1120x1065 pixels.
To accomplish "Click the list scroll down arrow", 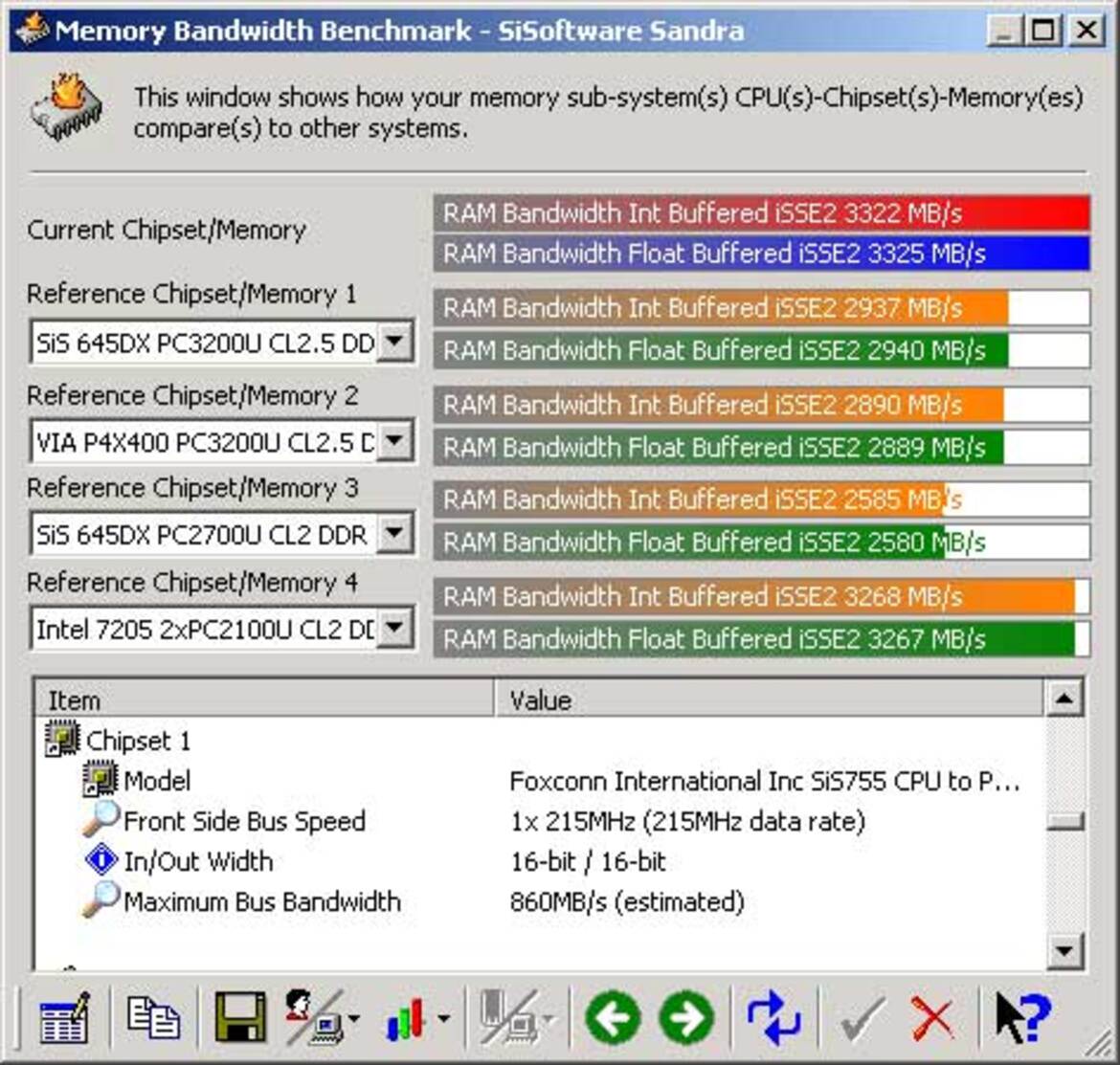I will [x=1064, y=950].
